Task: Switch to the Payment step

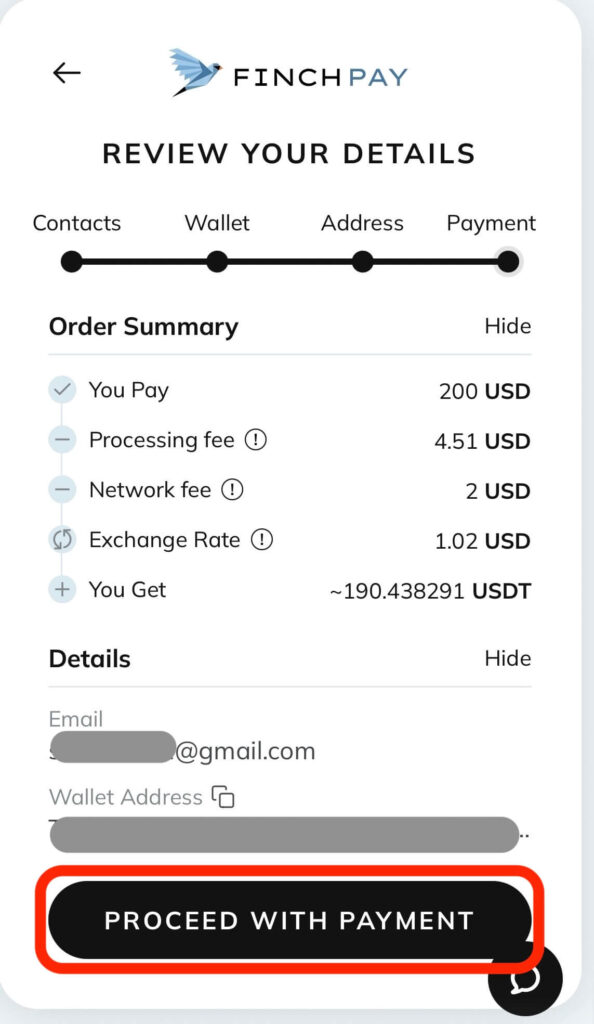Action: coord(508,261)
